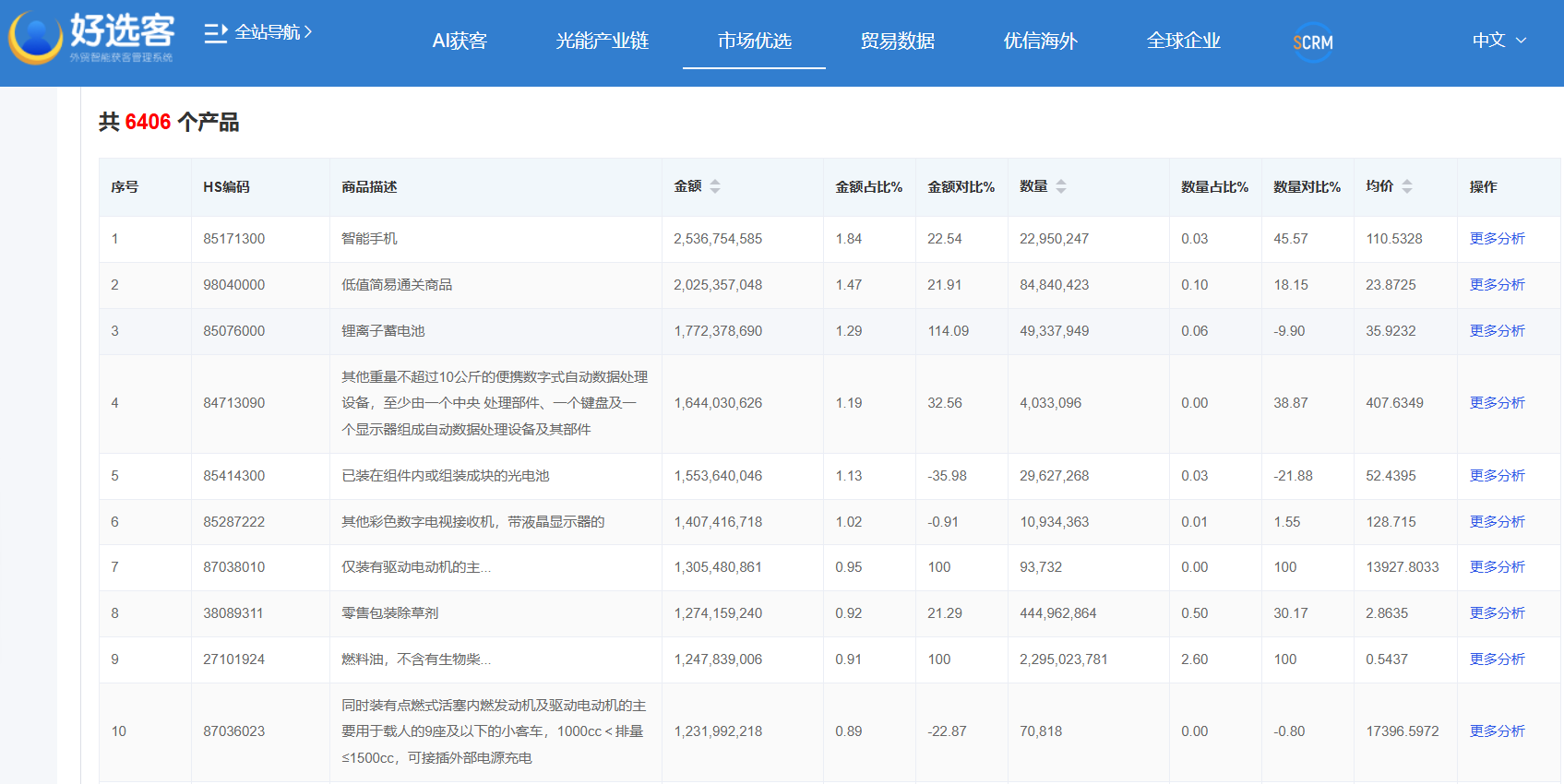Click HS code 85076000 cell
Viewport: 1564px width, 784px height.
tap(234, 331)
